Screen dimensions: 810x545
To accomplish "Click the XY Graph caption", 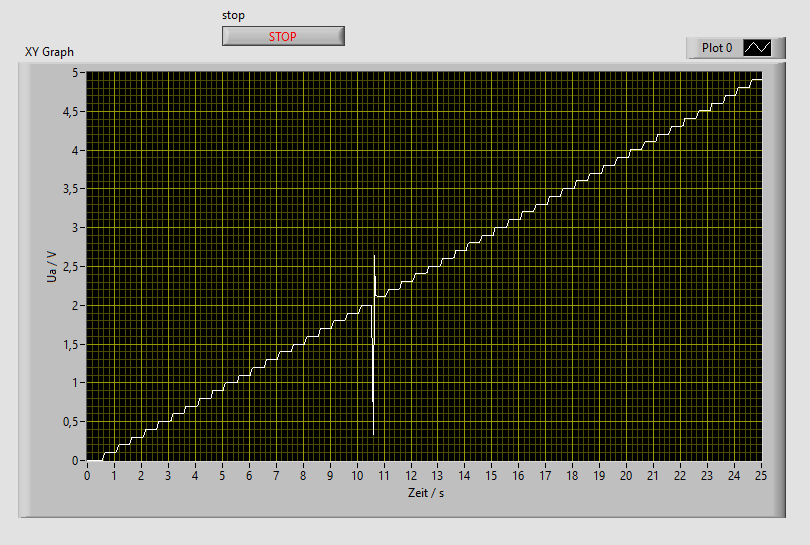I will pos(49,52).
